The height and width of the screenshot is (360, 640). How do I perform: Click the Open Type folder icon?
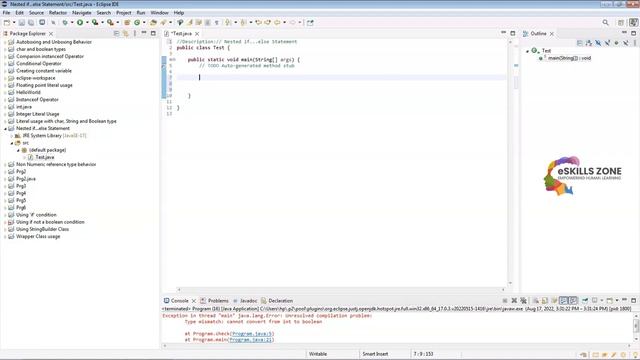click(153, 22)
